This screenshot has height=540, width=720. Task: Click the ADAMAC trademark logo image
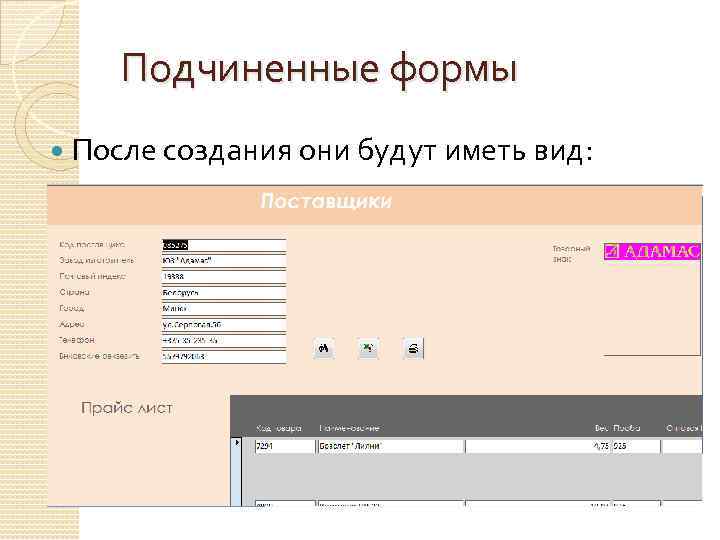(652, 252)
